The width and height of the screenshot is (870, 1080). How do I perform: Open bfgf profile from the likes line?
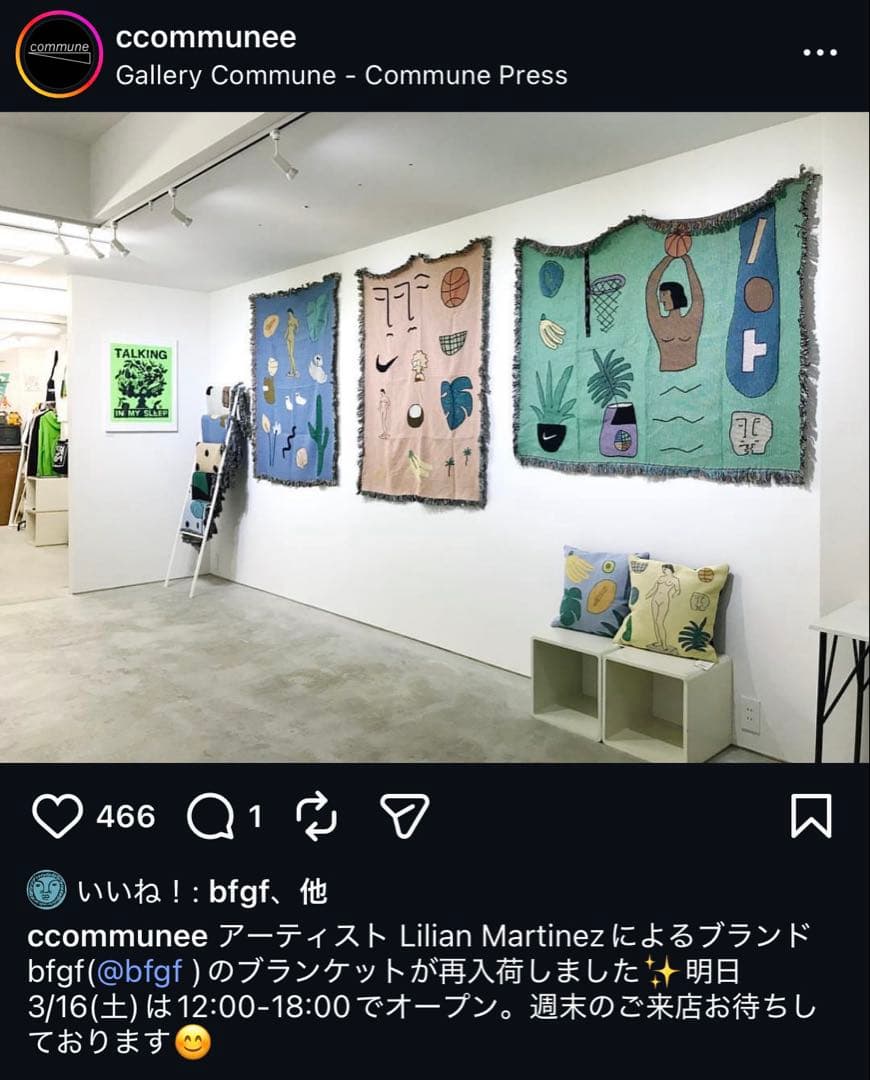[238, 893]
